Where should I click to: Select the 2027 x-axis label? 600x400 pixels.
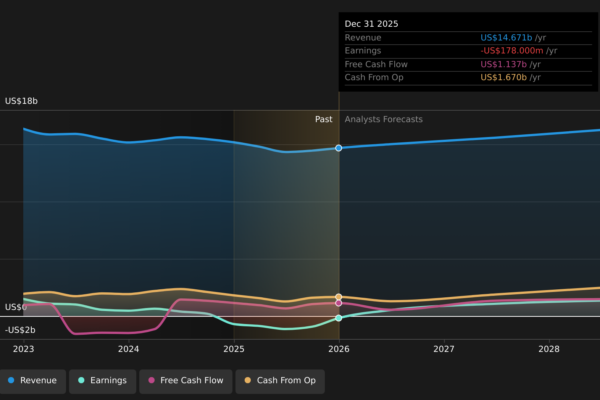[444, 349]
